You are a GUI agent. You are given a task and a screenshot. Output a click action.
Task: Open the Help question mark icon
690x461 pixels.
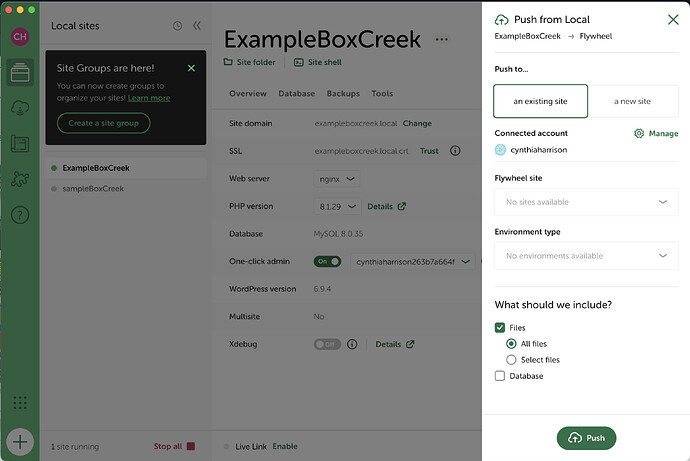point(20,215)
